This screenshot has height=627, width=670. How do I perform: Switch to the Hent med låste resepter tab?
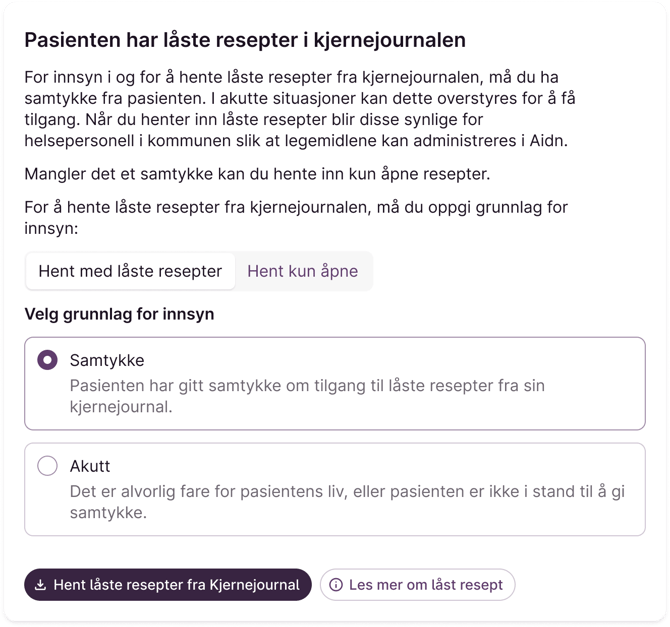[x=130, y=271]
